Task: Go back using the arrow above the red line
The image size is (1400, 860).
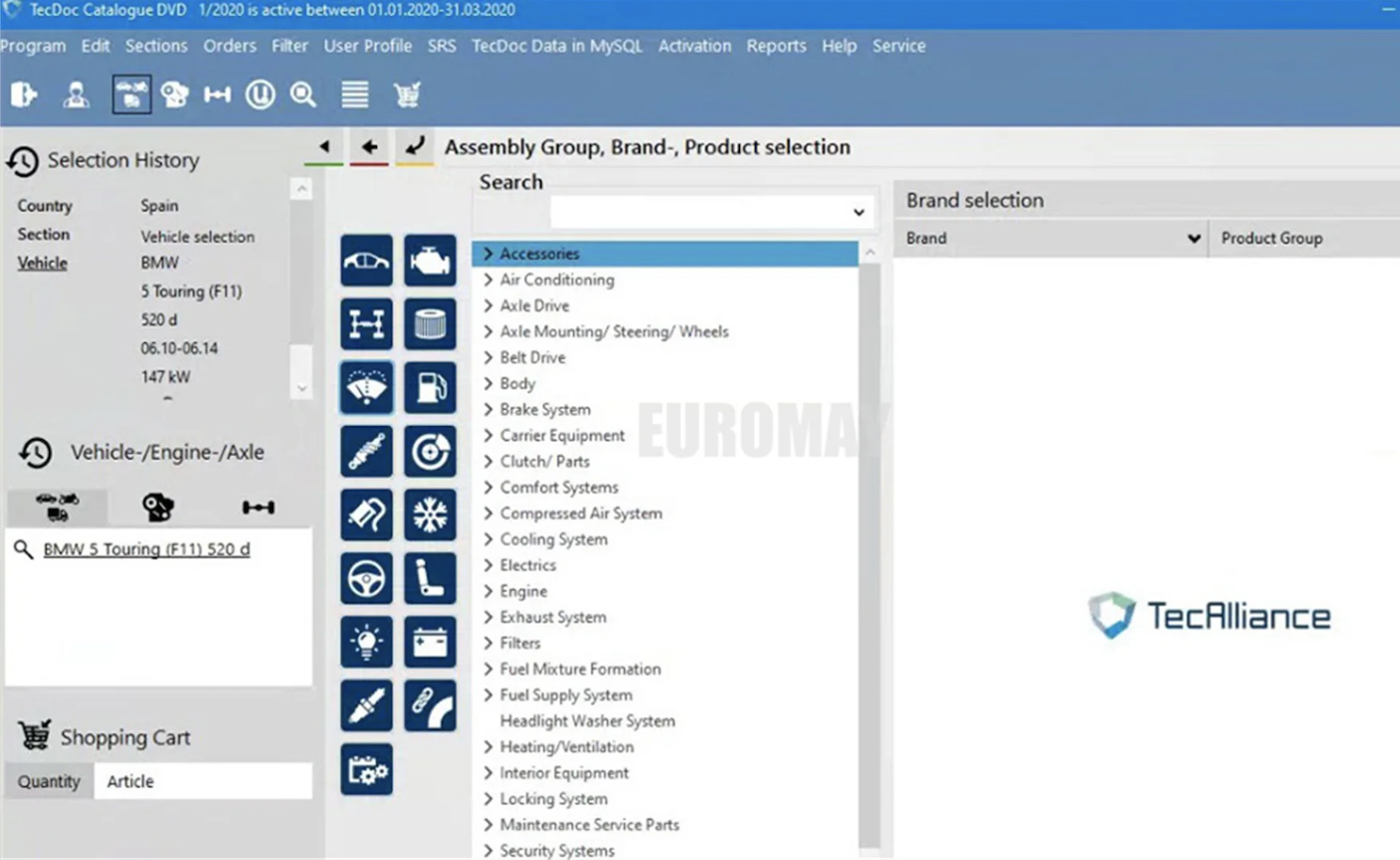Action: click(x=370, y=147)
